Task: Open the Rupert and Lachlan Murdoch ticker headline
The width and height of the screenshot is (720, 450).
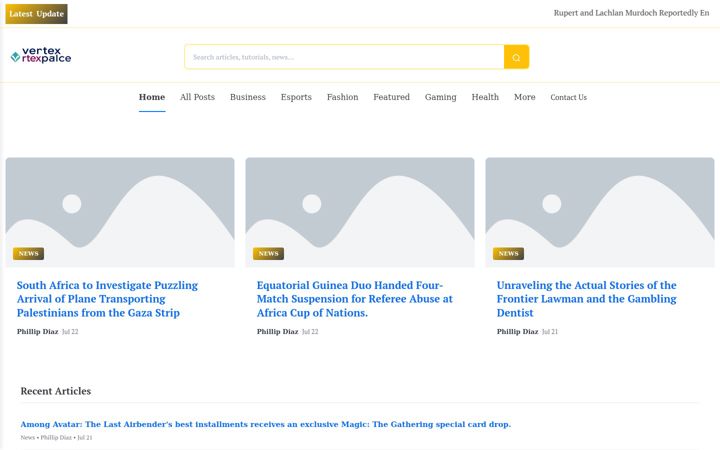Action: 631,13
